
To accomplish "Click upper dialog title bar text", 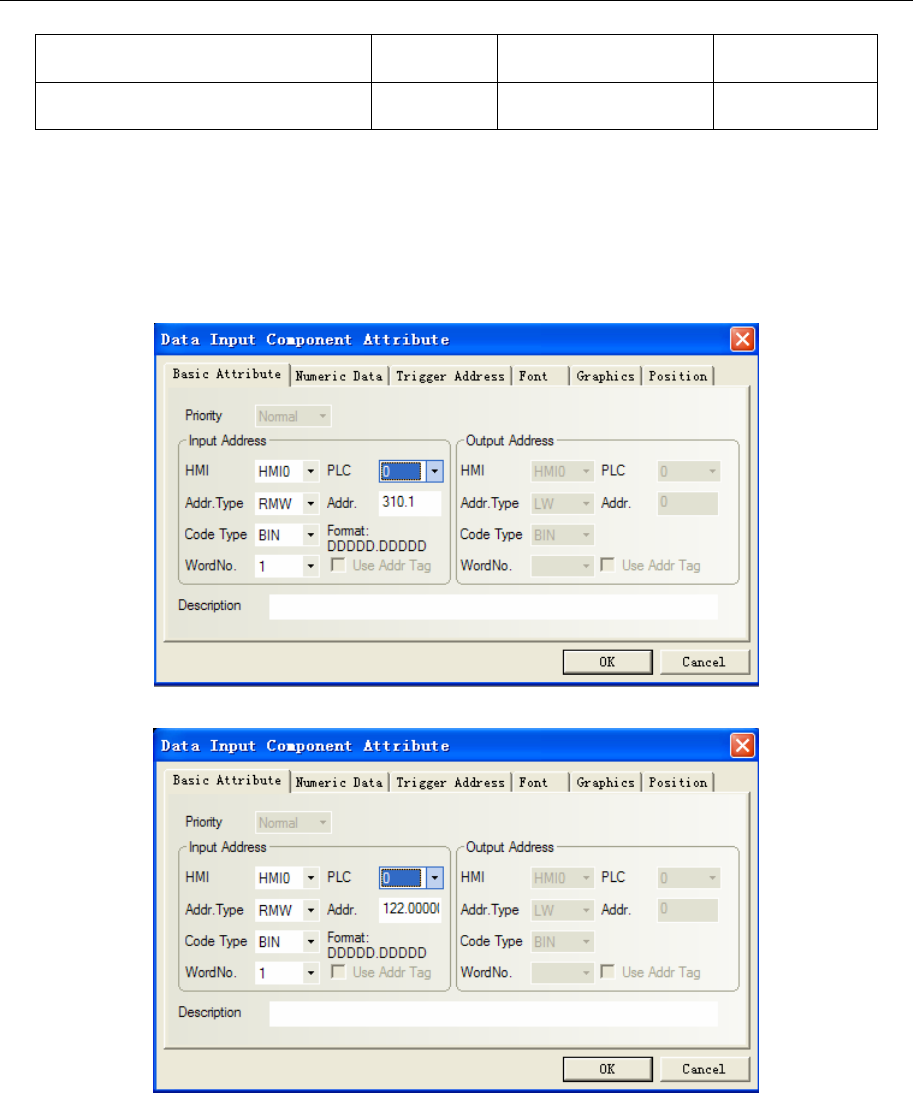I will (305, 340).
